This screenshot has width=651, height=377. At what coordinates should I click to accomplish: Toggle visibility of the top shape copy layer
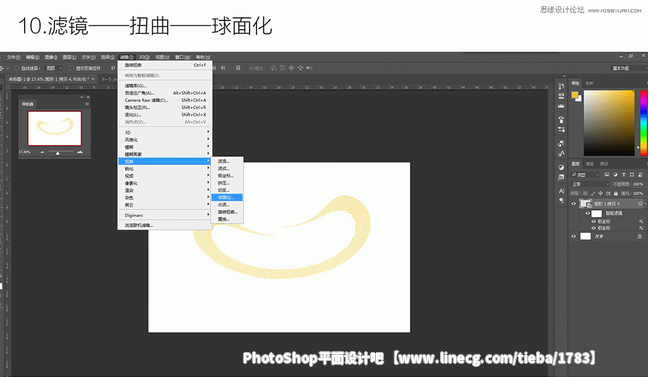point(574,203)
